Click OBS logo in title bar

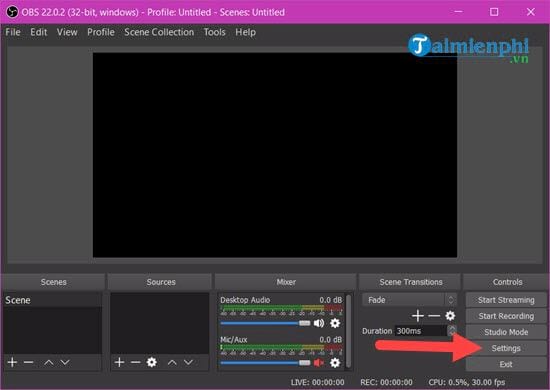click(12, 12)
